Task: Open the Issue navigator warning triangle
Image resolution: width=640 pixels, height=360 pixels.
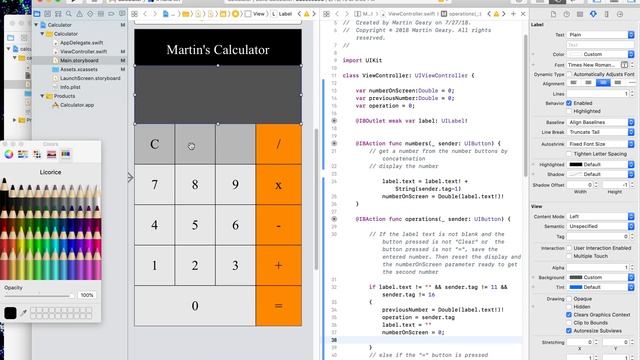Action: (x=80, y=13)
